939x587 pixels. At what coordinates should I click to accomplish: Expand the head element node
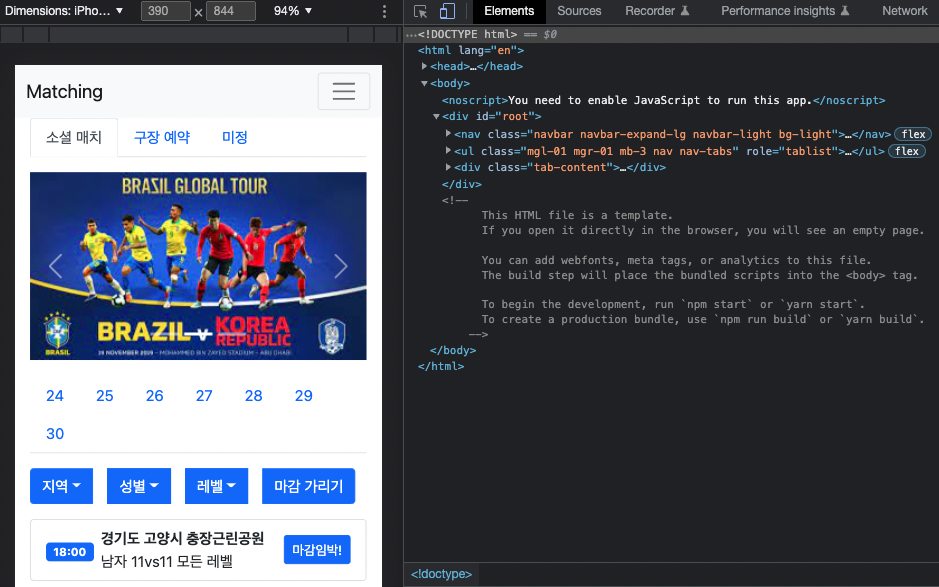tap(424, 66)
